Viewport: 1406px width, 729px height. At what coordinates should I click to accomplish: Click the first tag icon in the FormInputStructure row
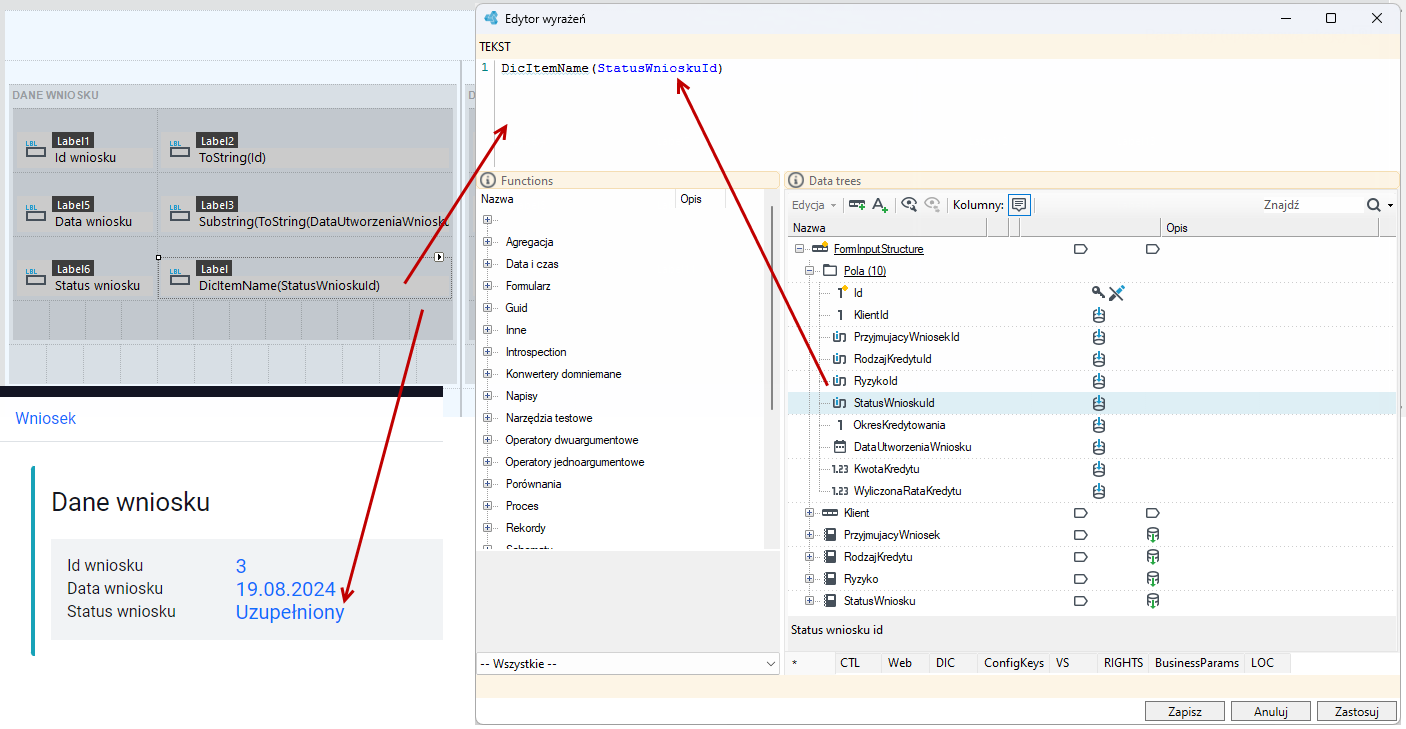point(1080,249)
